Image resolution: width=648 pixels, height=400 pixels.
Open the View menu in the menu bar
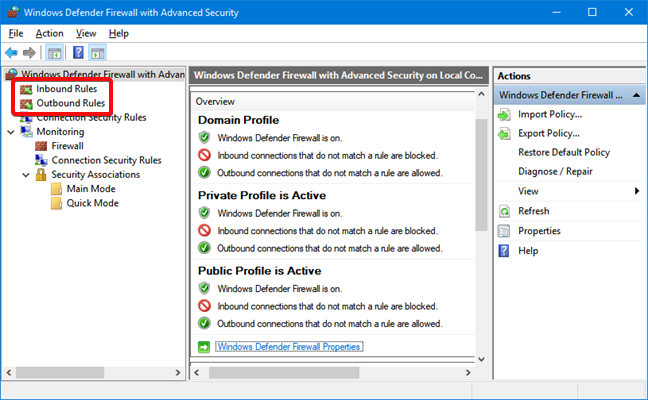click(x=86, y=33)
